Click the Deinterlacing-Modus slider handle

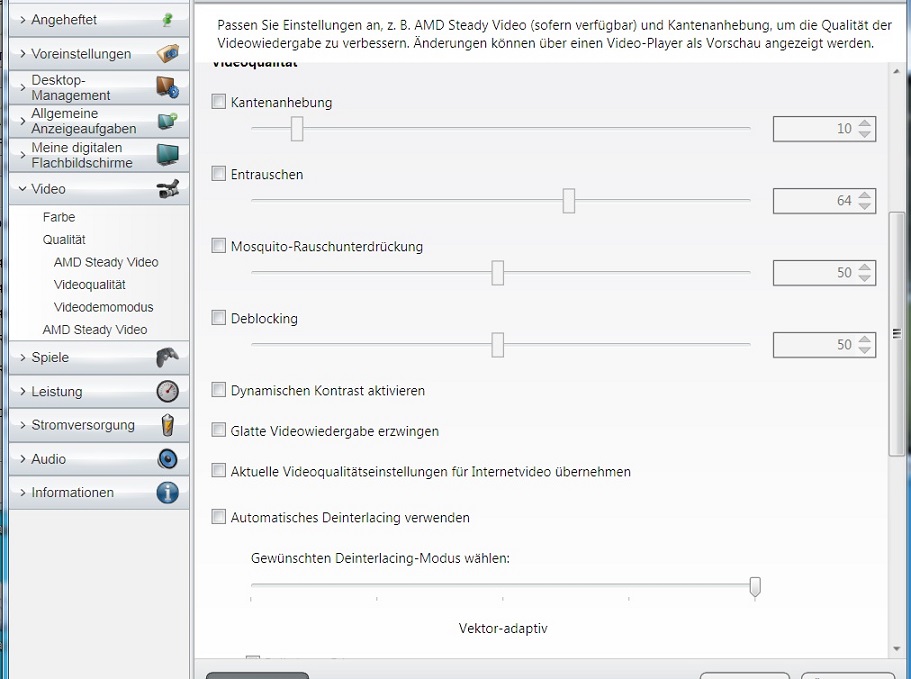click(x=755, y=586)
